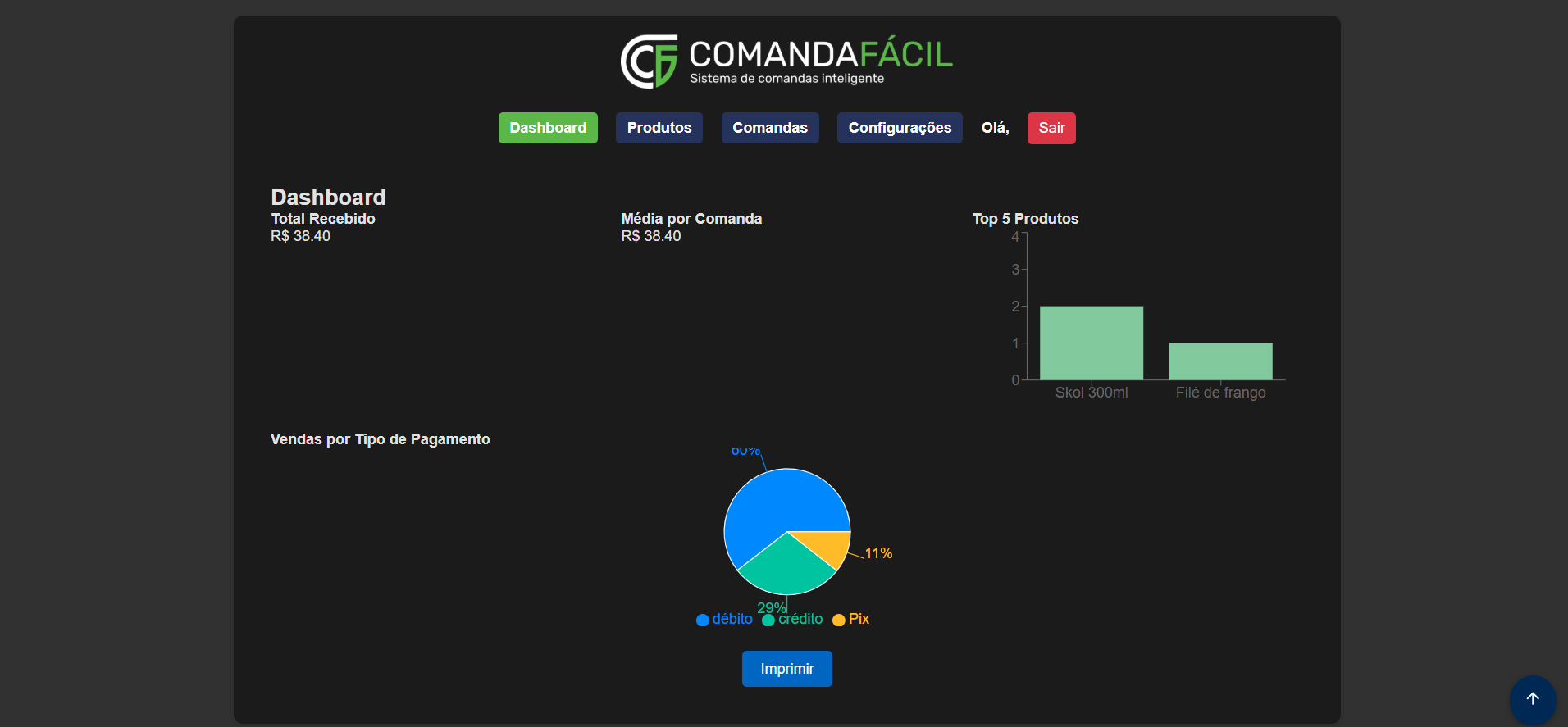
Task: Open the Dashboard tab
Action: pyautogui.click(x=548, y=128)
